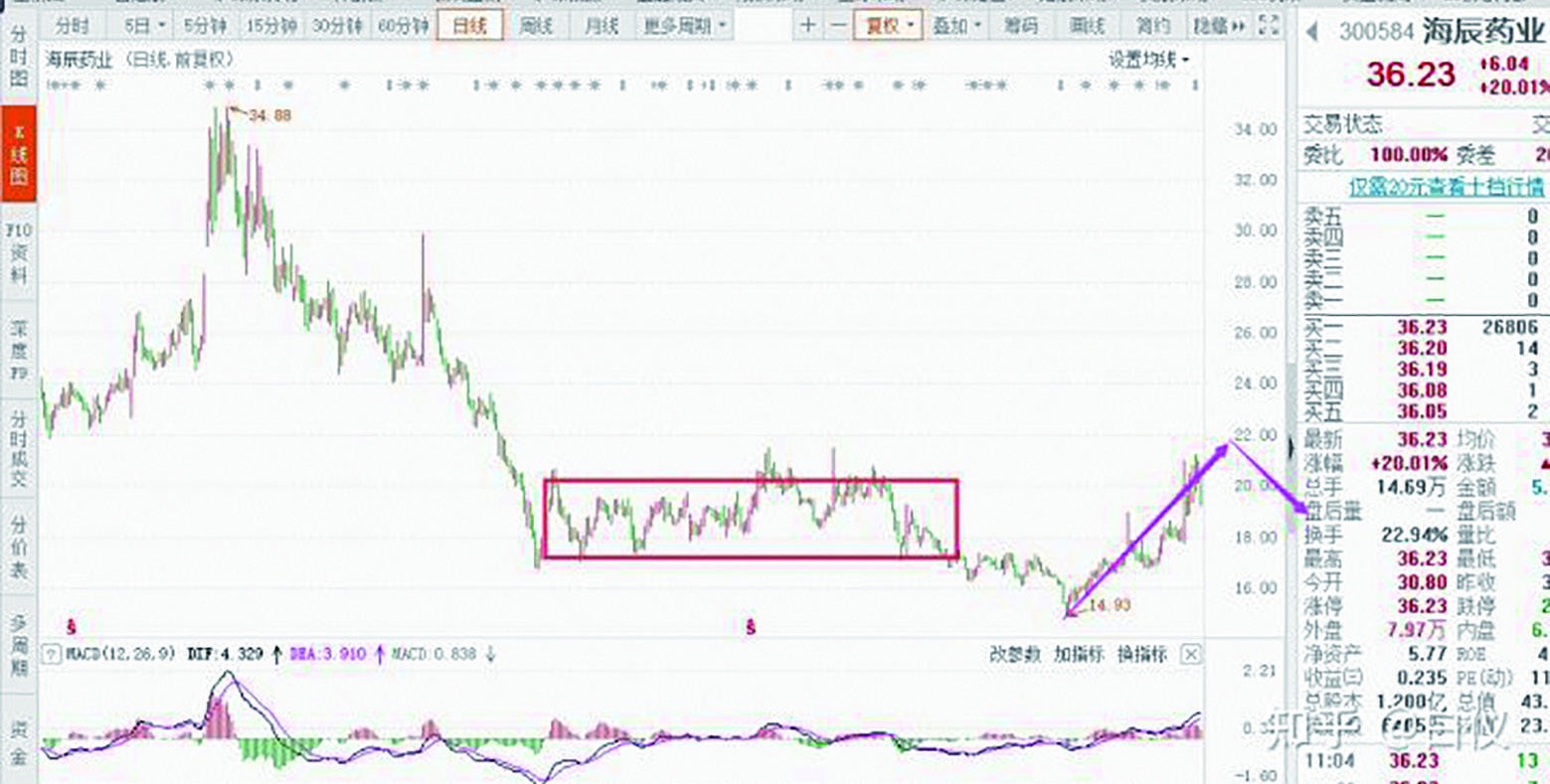Click the plus zoom-in chart icon
1550x784 pixels.
(x=808, y=26)
